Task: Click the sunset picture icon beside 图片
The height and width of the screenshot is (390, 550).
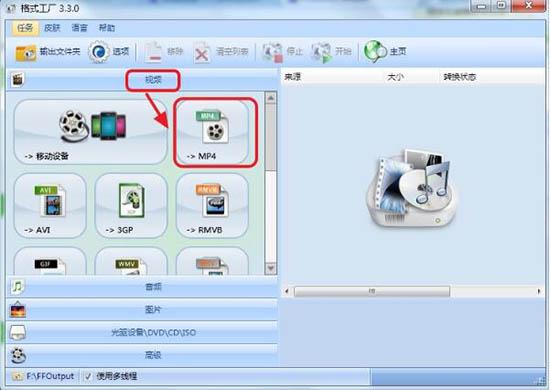Action: pyautogui.click(x=18, y=310)
